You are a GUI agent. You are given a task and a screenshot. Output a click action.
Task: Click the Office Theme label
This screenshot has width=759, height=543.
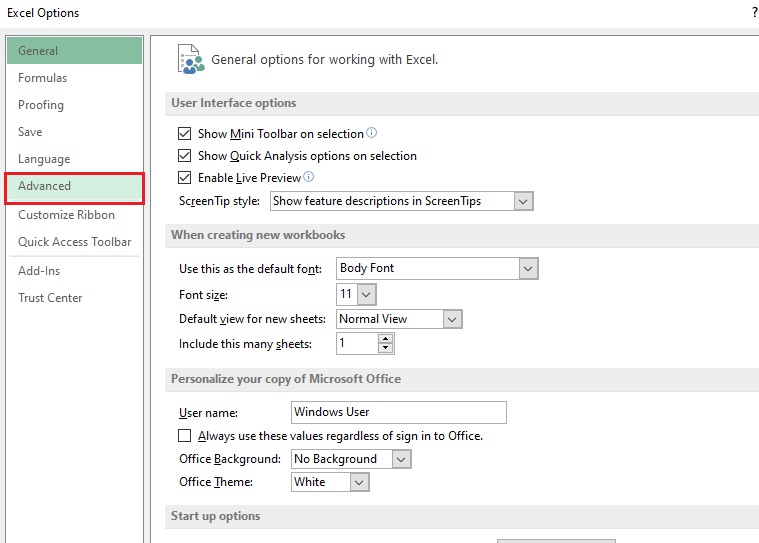point(216,482)
